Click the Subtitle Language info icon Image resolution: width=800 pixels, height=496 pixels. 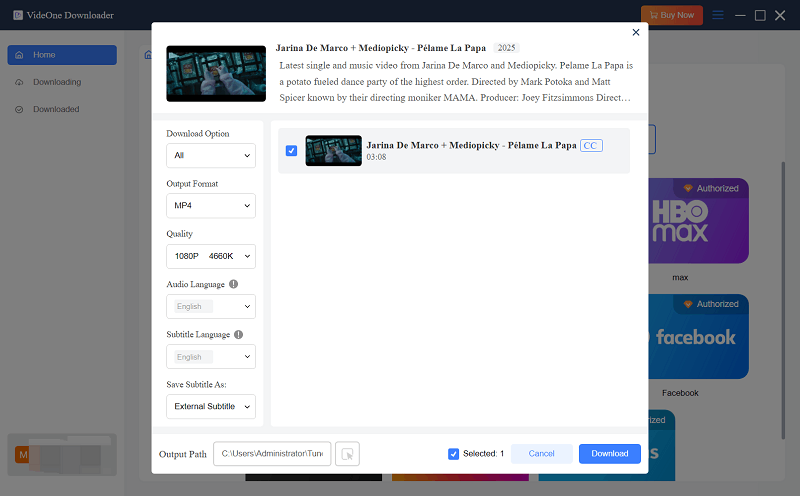[x=239, y=334]
